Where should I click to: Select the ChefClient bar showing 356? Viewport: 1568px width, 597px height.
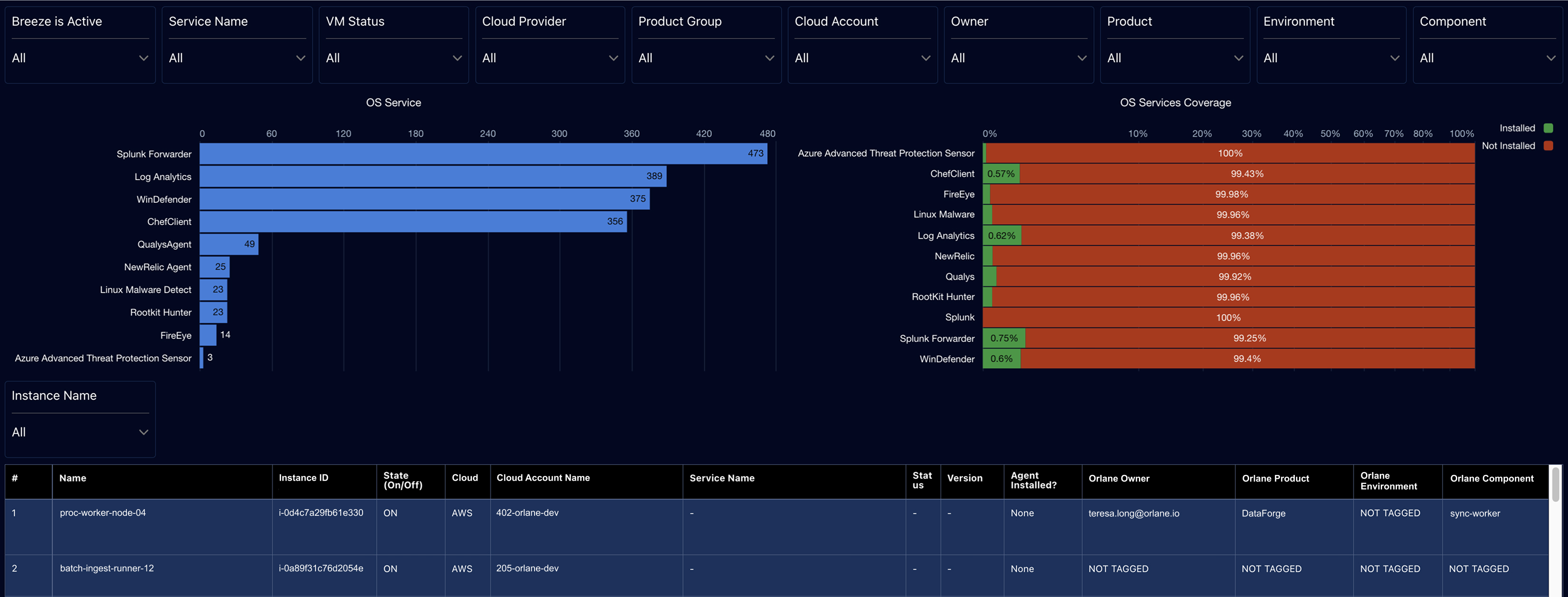click(413, 221)
